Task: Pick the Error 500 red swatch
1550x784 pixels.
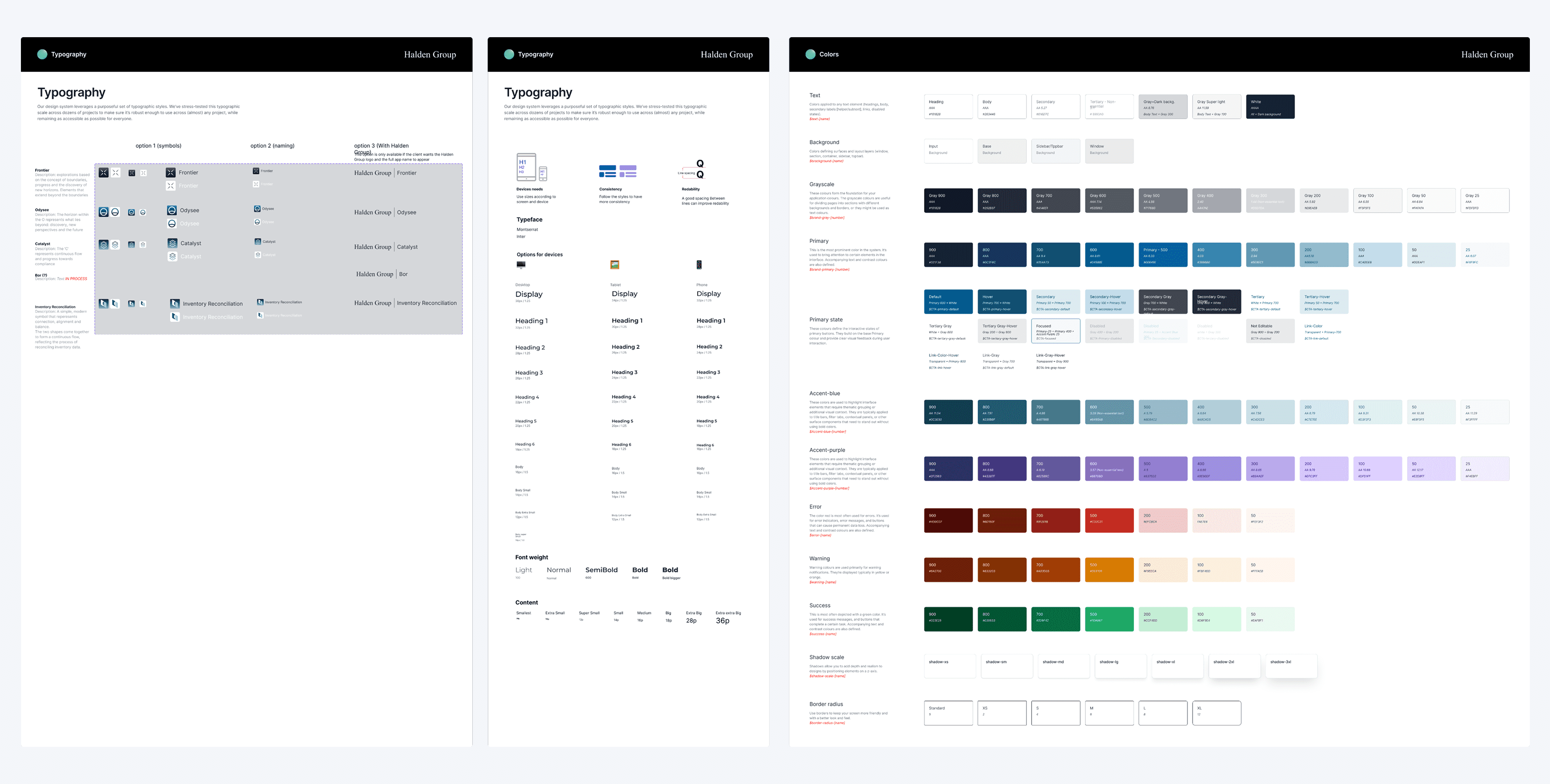Action: (x=1109, y=521)
